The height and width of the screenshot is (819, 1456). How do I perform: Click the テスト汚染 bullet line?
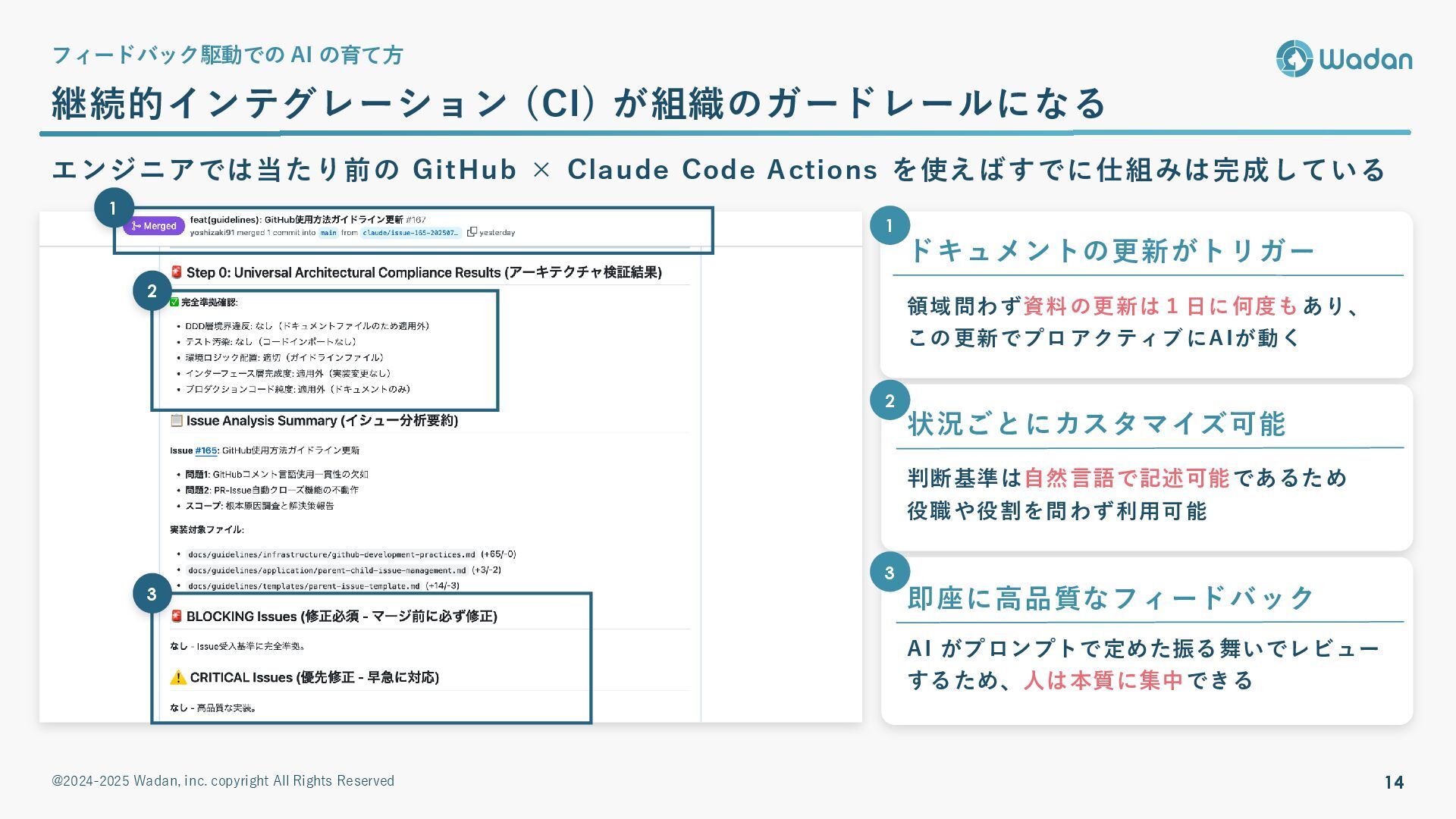(271, 342)
